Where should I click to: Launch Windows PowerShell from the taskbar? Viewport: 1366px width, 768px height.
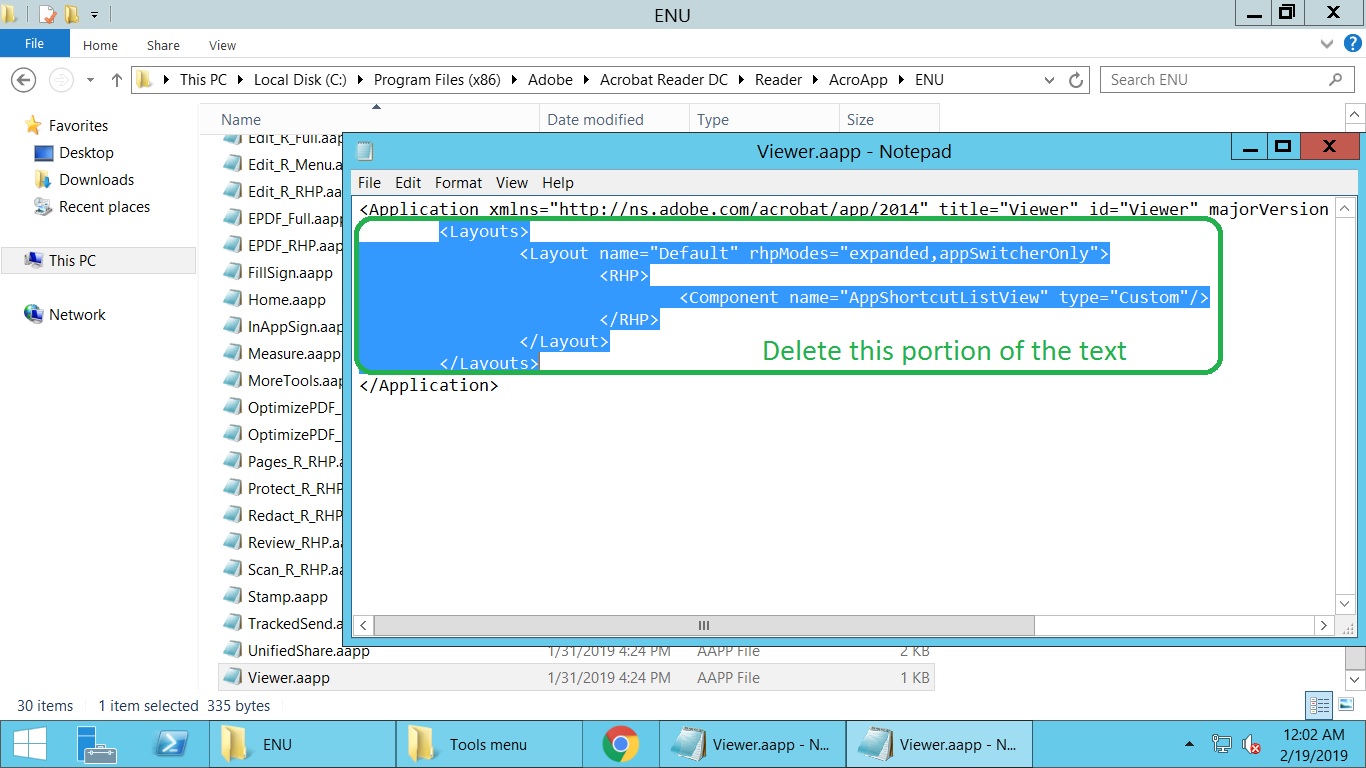[172, 744]
